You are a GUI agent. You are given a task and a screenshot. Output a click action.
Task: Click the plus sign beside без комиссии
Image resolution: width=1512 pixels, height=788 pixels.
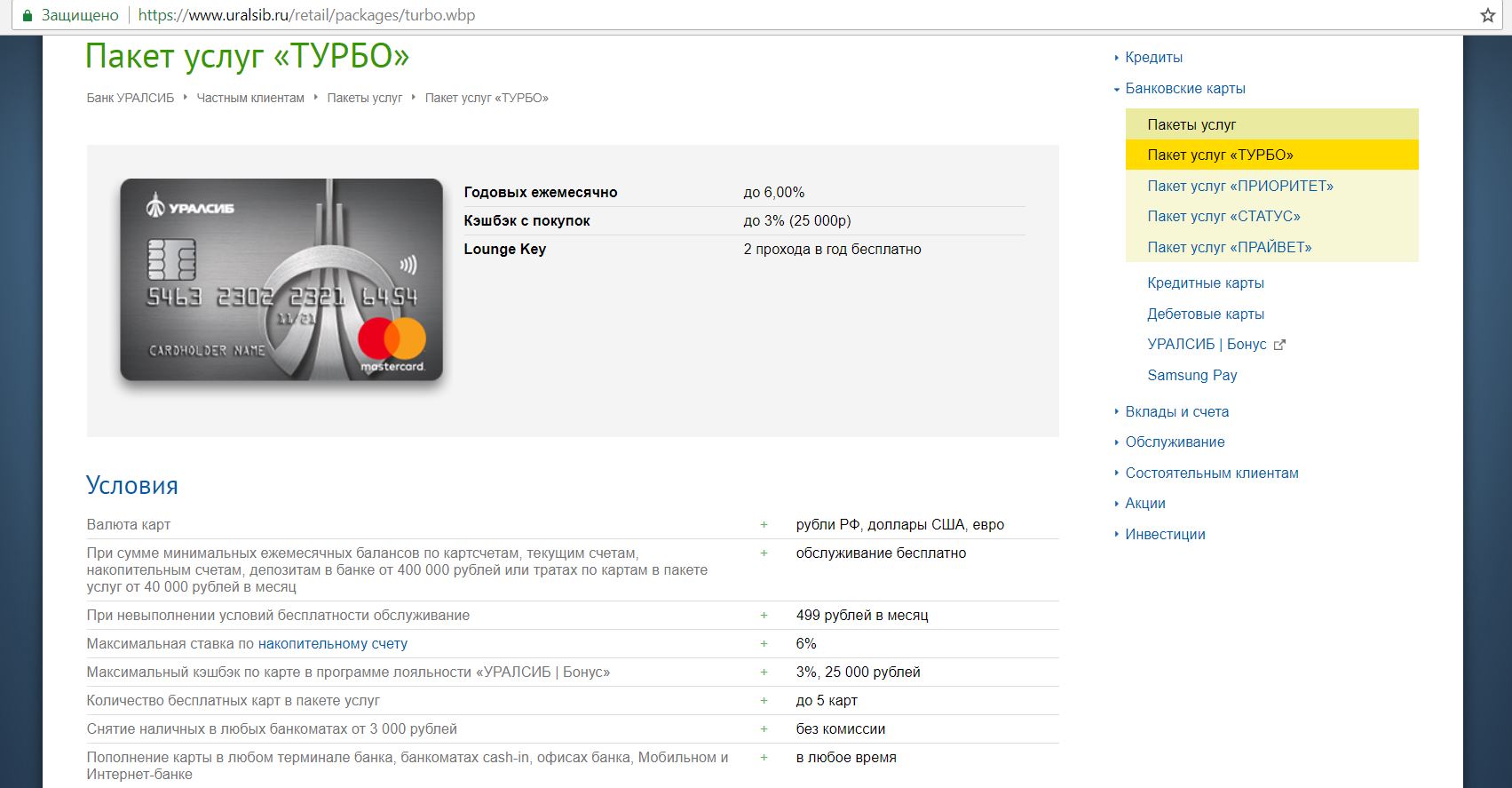(764, 729)
